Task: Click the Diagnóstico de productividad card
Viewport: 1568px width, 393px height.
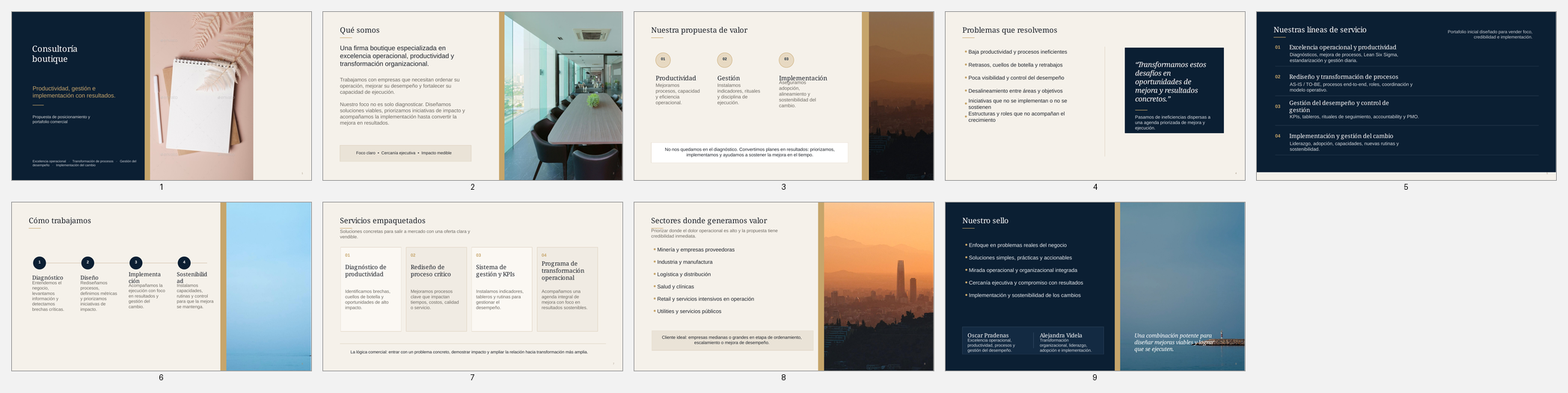Action: 371,289
